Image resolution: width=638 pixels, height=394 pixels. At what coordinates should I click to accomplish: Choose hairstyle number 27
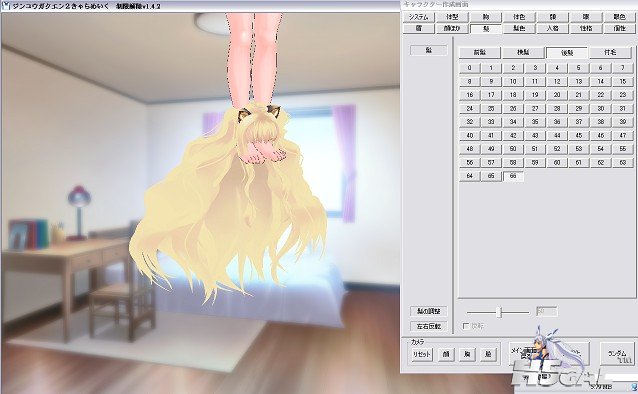coord(535,108)
